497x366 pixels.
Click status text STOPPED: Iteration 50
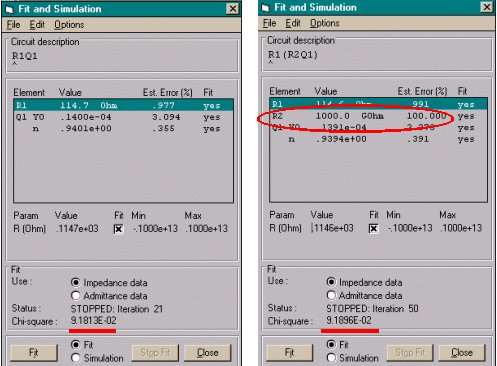372,308
